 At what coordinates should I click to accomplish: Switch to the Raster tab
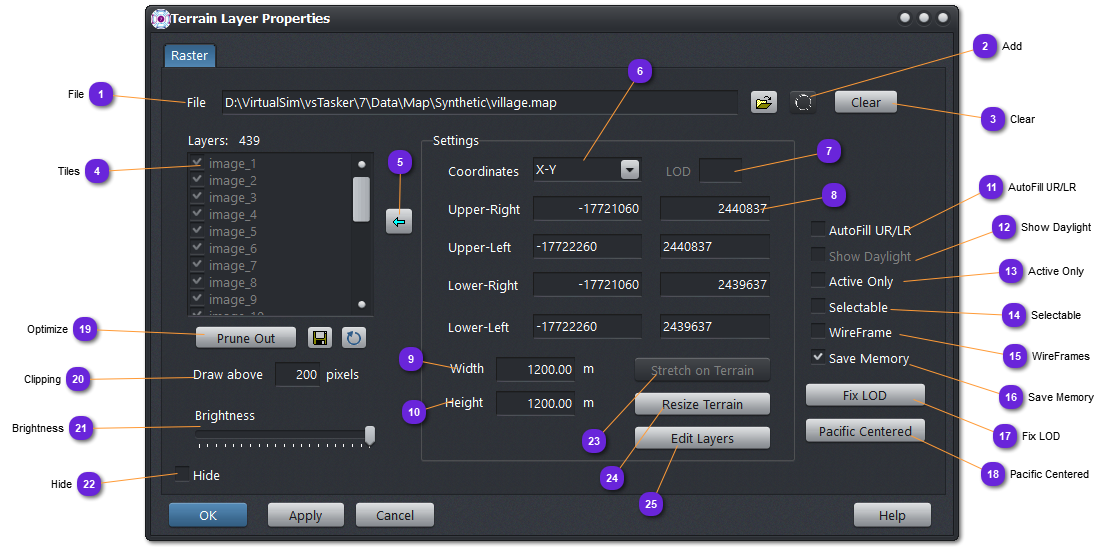189,56
